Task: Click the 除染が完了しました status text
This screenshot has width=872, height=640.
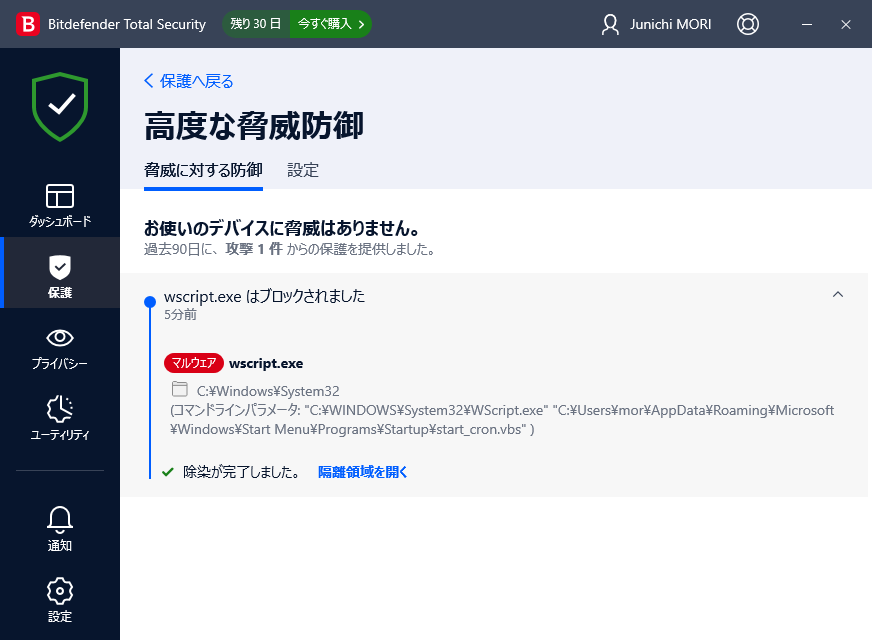Action: (x=242, y=472)
